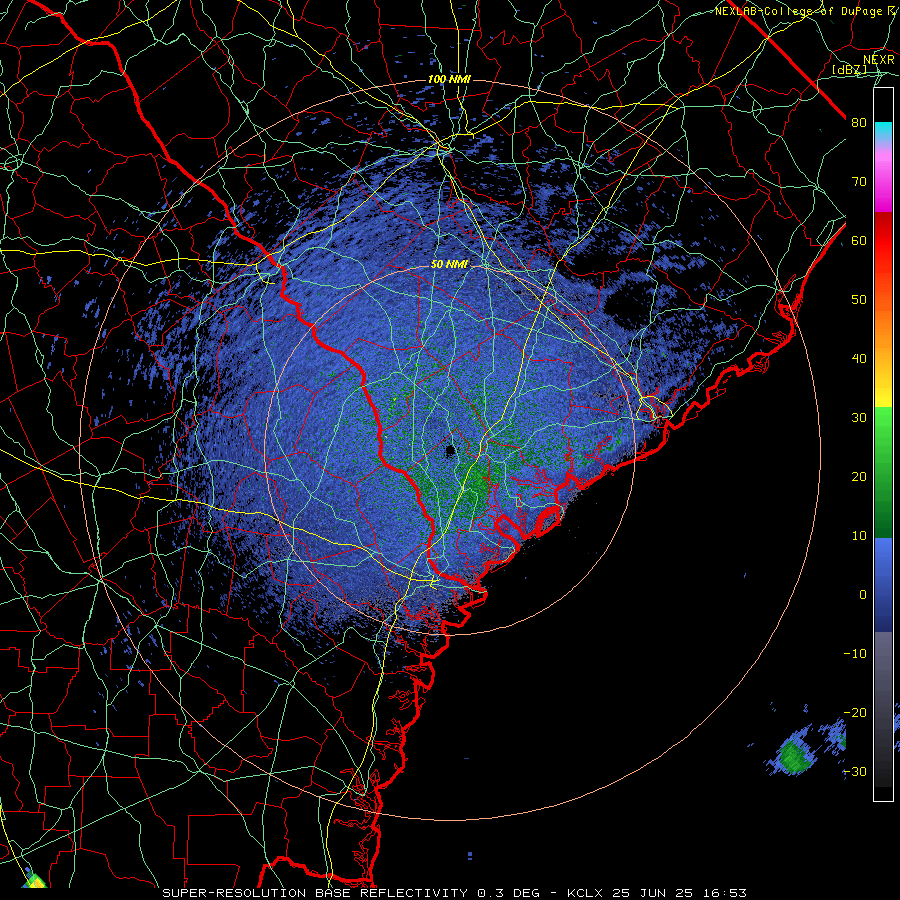This screenshot has width=900, height=900.
Task: Click the "50 NMI" range ring label
Action: click(449, 264)
